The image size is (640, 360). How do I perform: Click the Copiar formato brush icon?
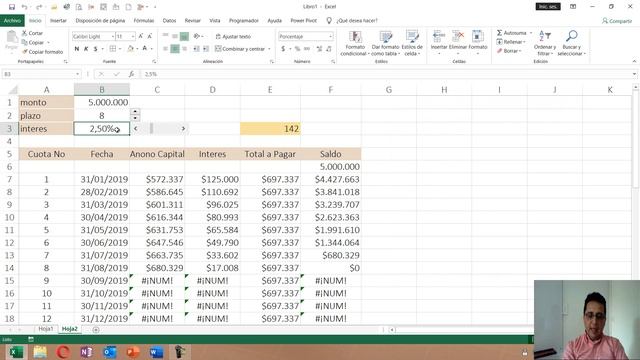(x=24, y=52)
